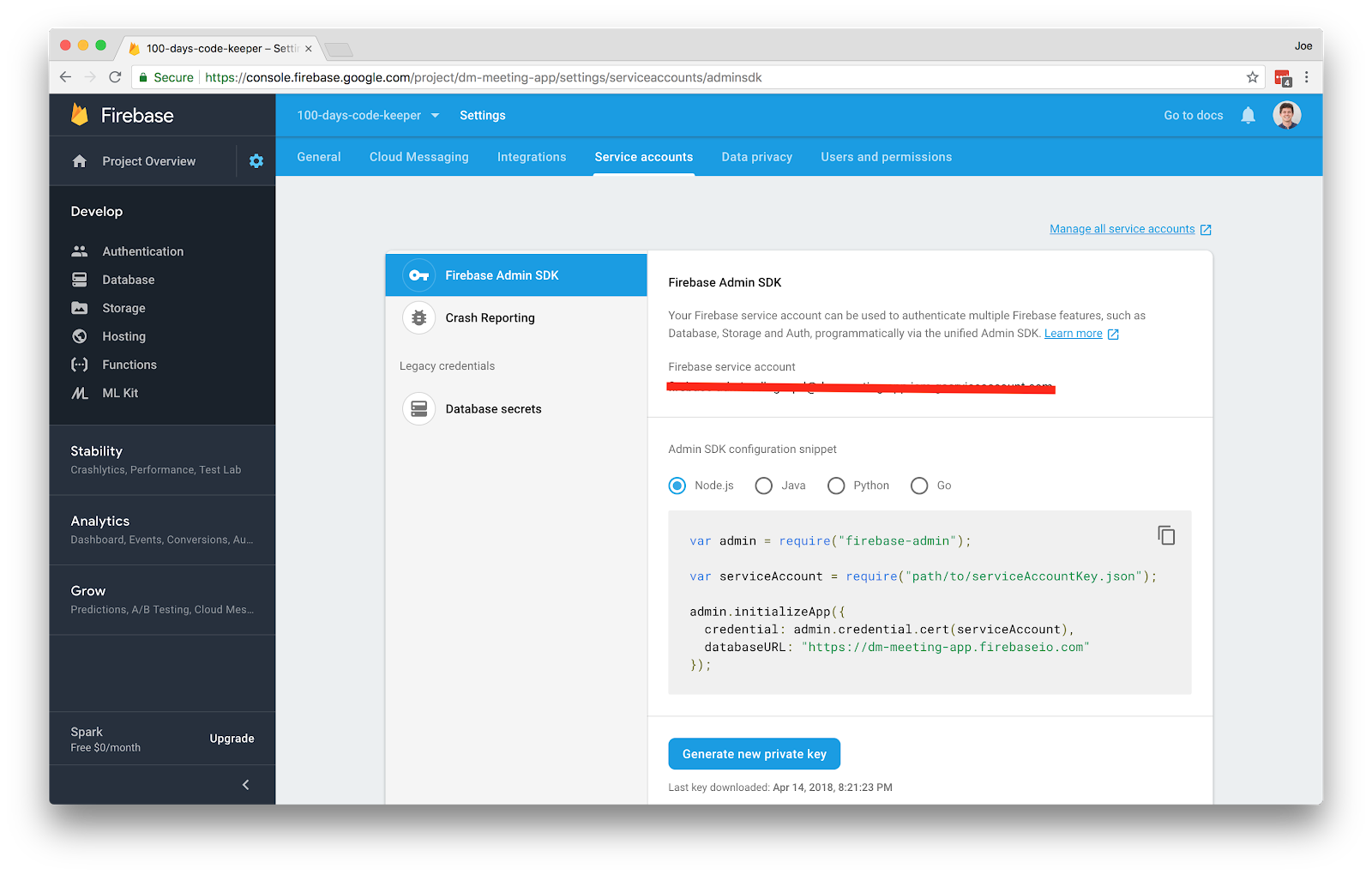Open Users and permissions tab

[887, 157]
